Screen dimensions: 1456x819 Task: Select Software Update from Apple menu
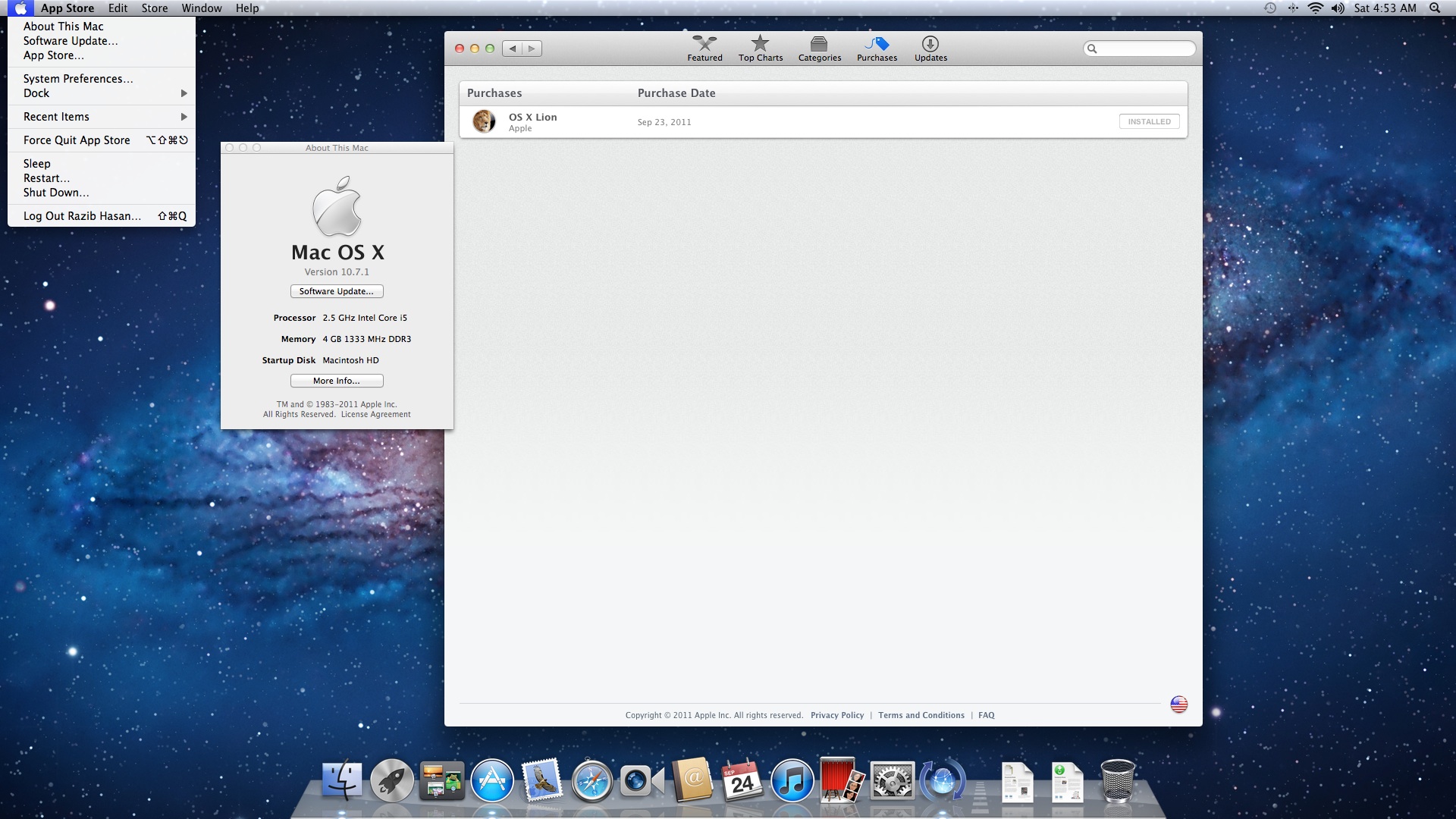102,41
